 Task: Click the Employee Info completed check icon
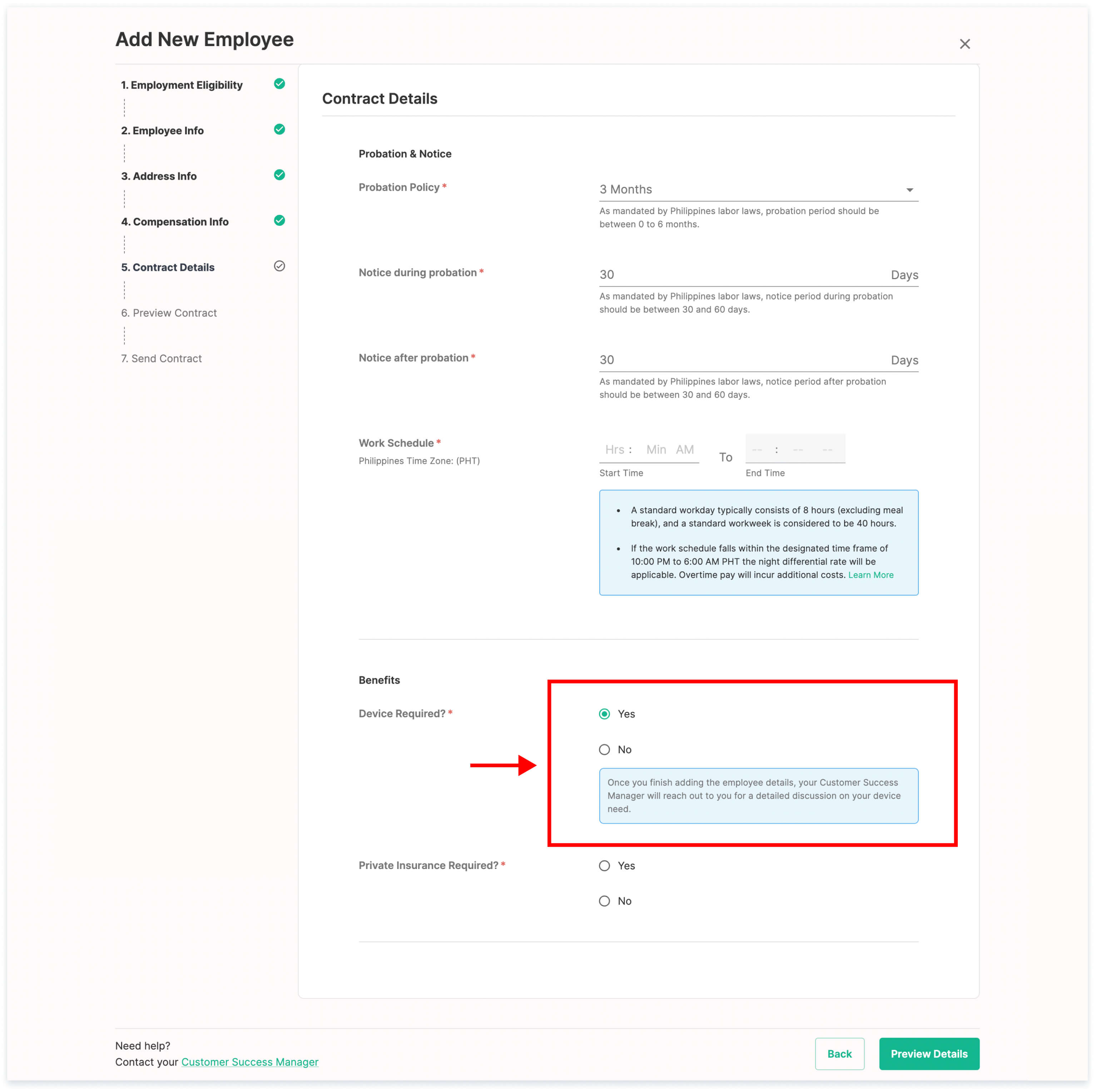coord(279,129)
